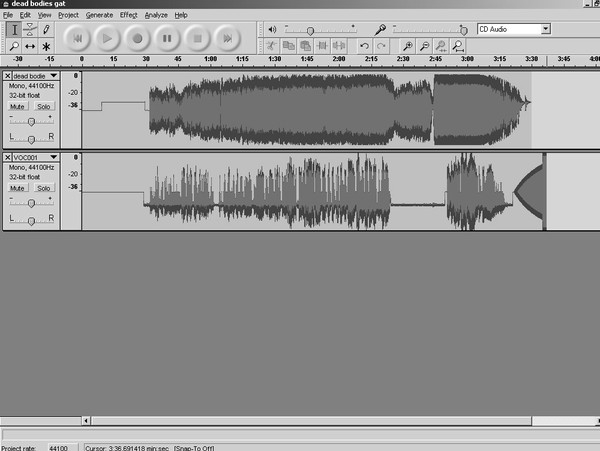600x451 pixels.
Task: Adjust gain slider of dead bodie track
Action: [x=31, y=120]
